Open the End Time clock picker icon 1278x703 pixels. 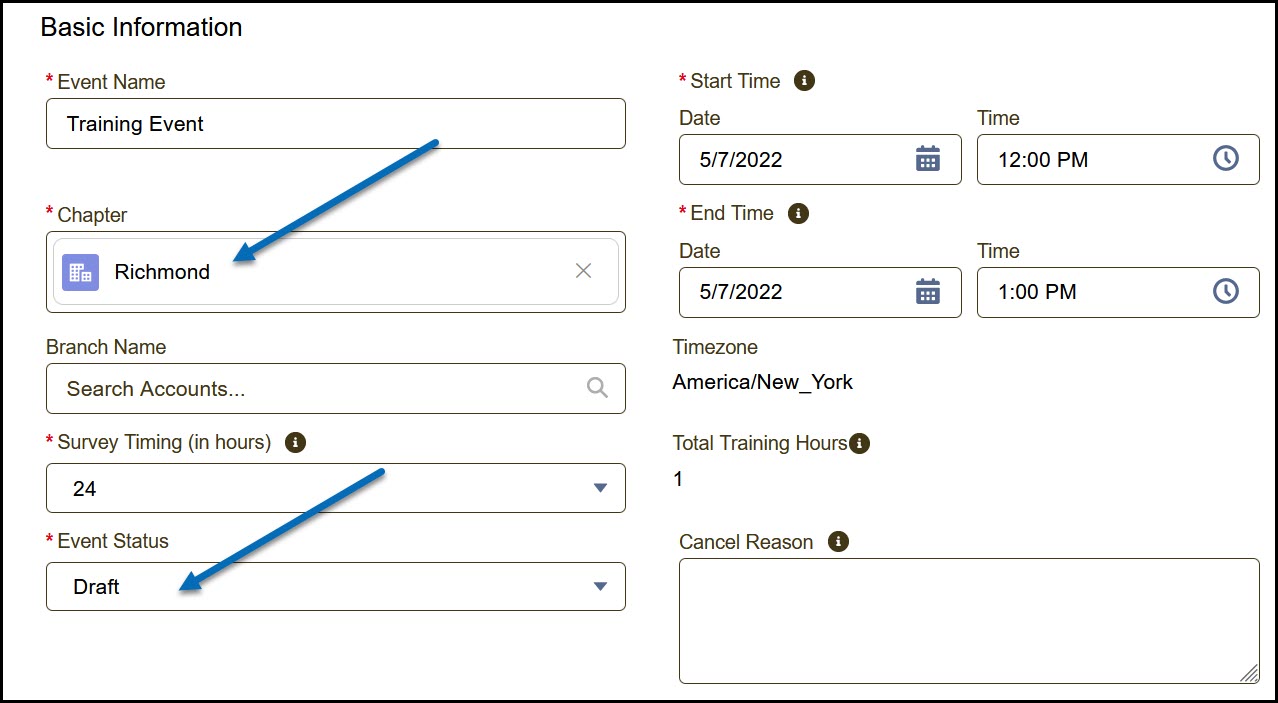click(1225, 292)
